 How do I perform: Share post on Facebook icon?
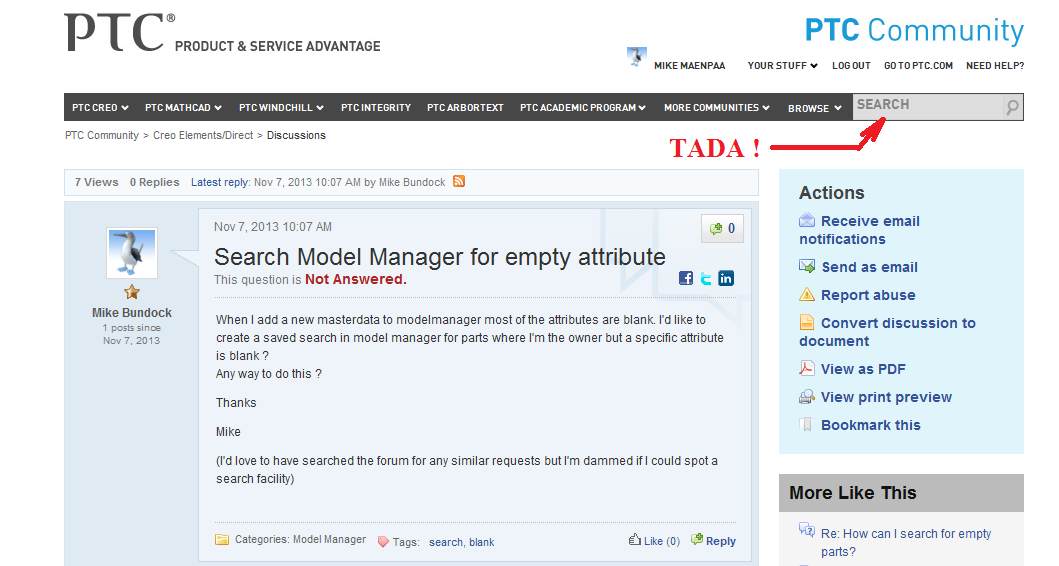pos(686,278)
